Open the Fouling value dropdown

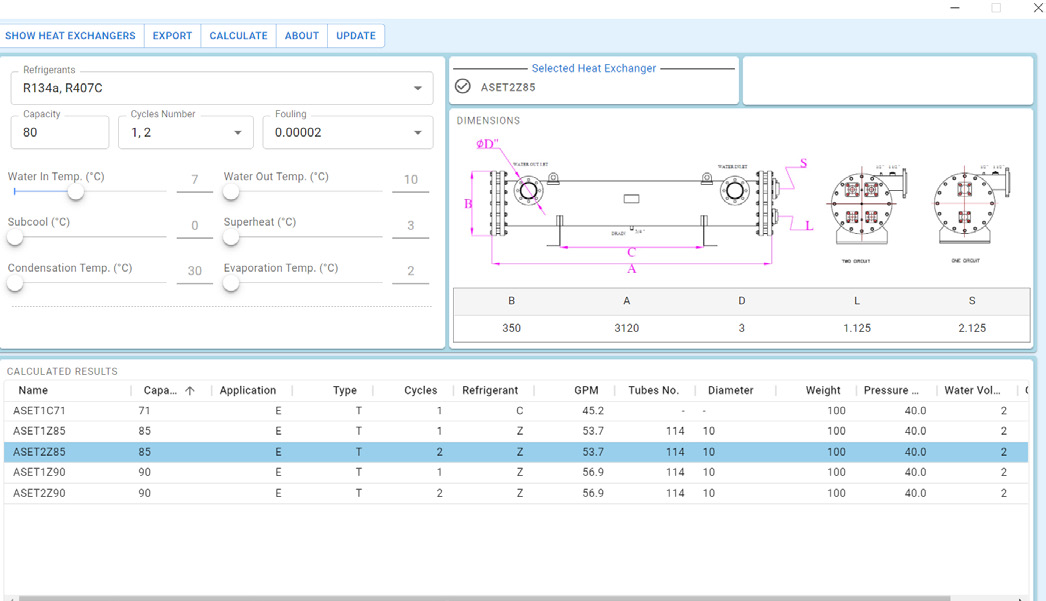click(x=417, y=133)
